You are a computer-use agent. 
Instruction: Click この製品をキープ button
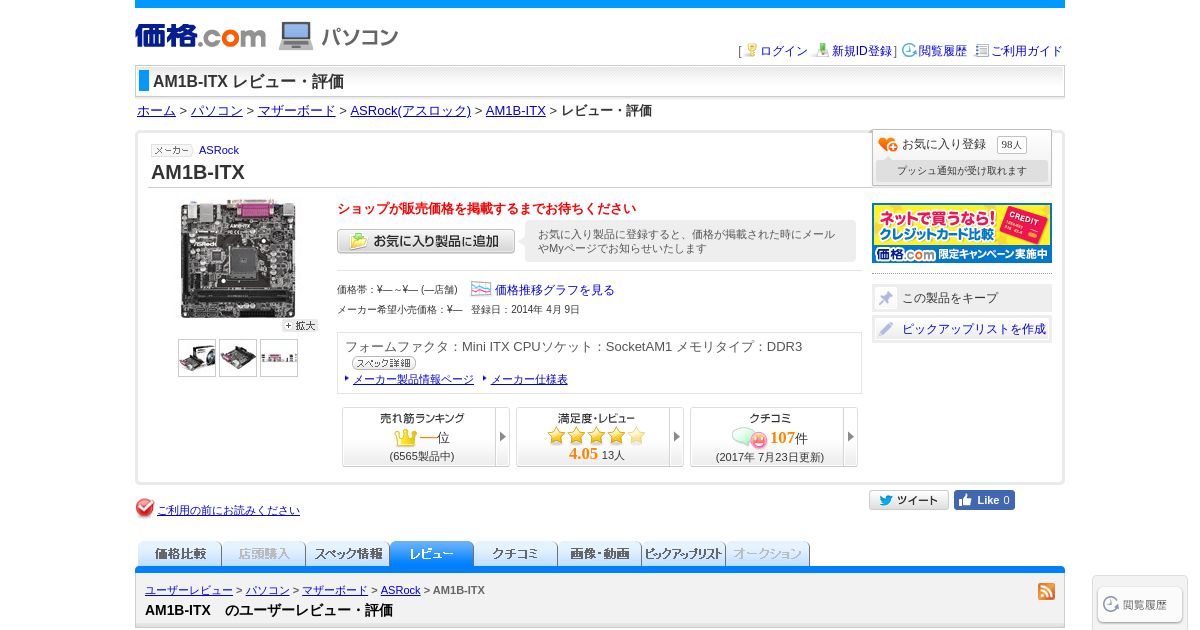962,298
